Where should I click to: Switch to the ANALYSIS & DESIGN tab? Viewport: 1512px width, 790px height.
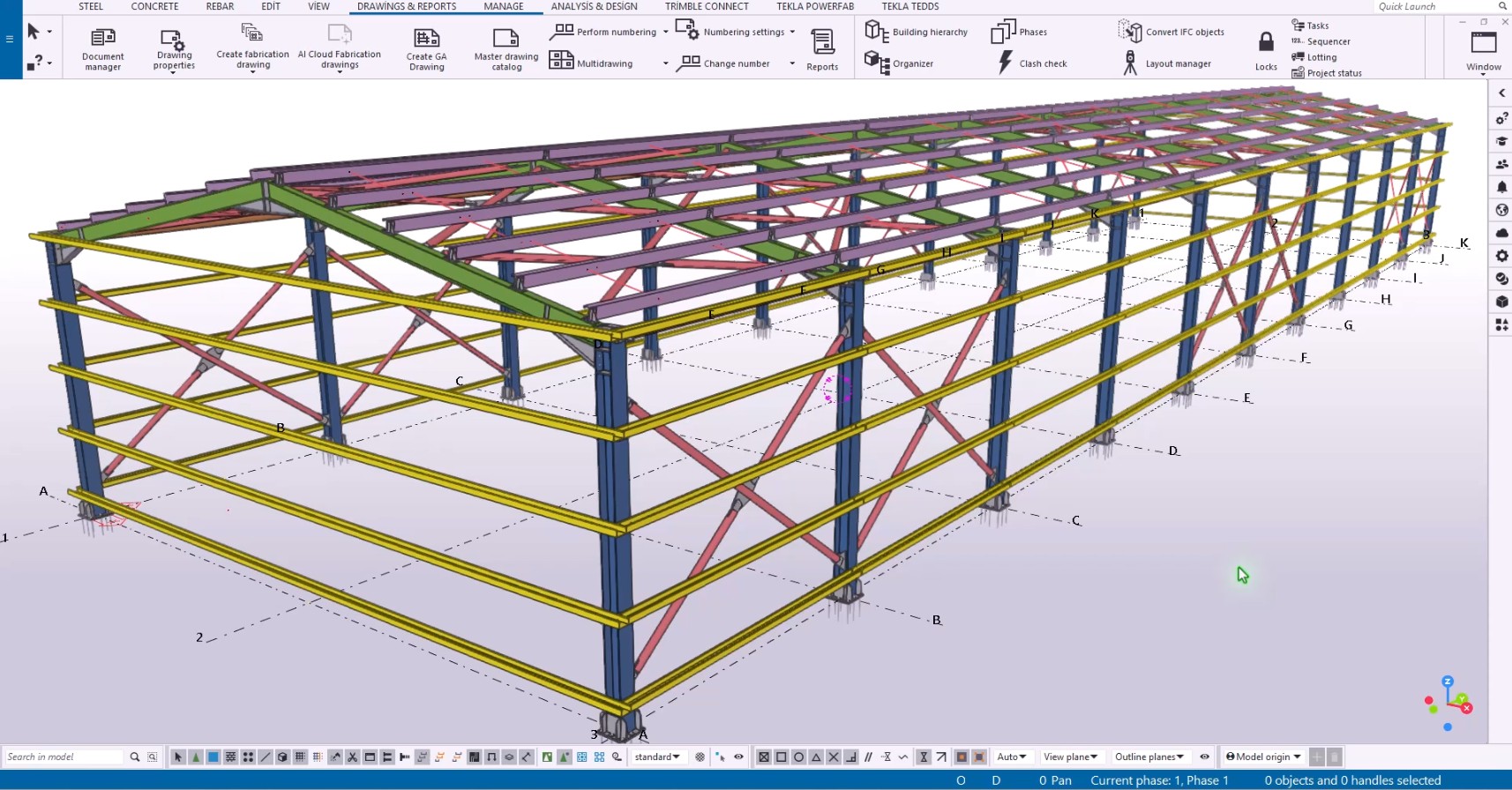pyautogui.click(x=594, y=6)
